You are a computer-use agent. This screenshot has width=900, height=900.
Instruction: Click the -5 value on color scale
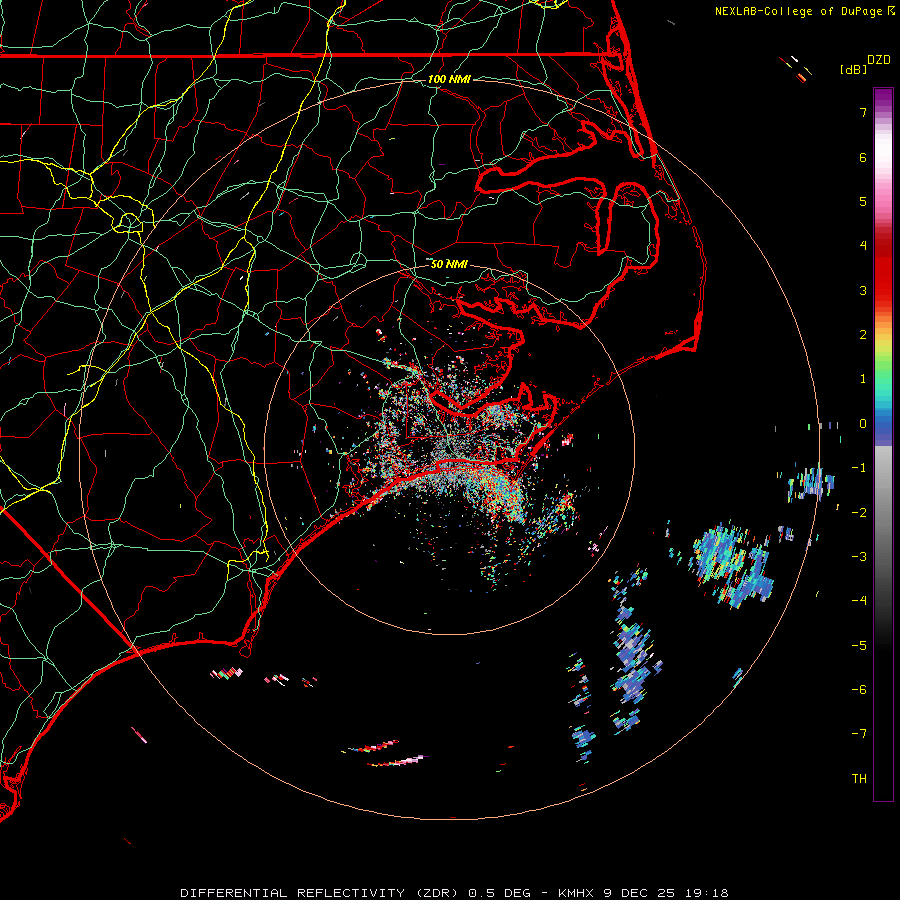[859, 645]
